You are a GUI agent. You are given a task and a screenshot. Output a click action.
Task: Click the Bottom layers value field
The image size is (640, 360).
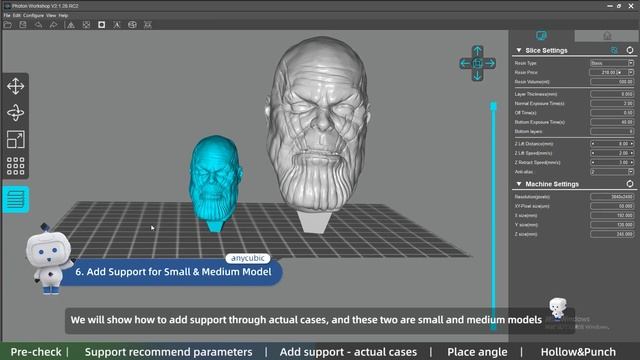(x=612, y=131)
